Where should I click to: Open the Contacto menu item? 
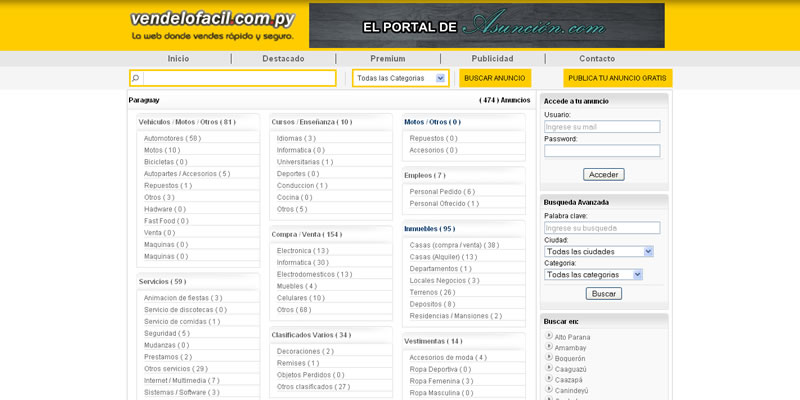click(597, 59)
